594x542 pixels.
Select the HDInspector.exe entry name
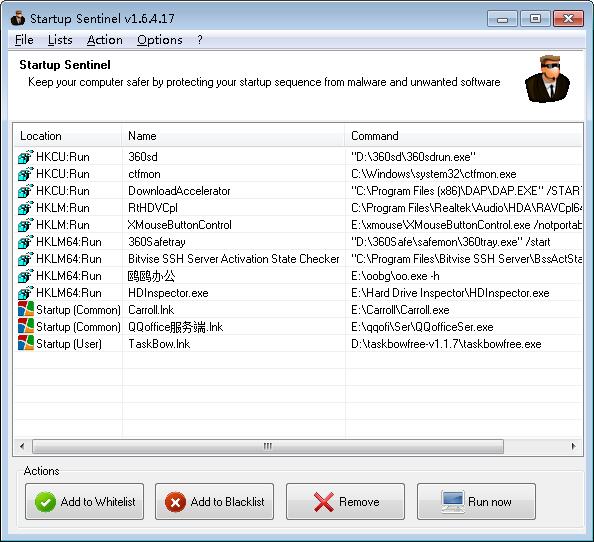(168, 293)
